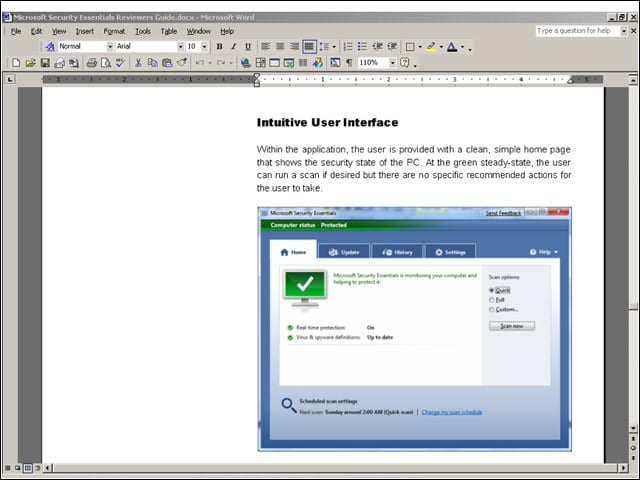640x480 pixels.
Task: Click the Print icon
Action: point(91,62)
